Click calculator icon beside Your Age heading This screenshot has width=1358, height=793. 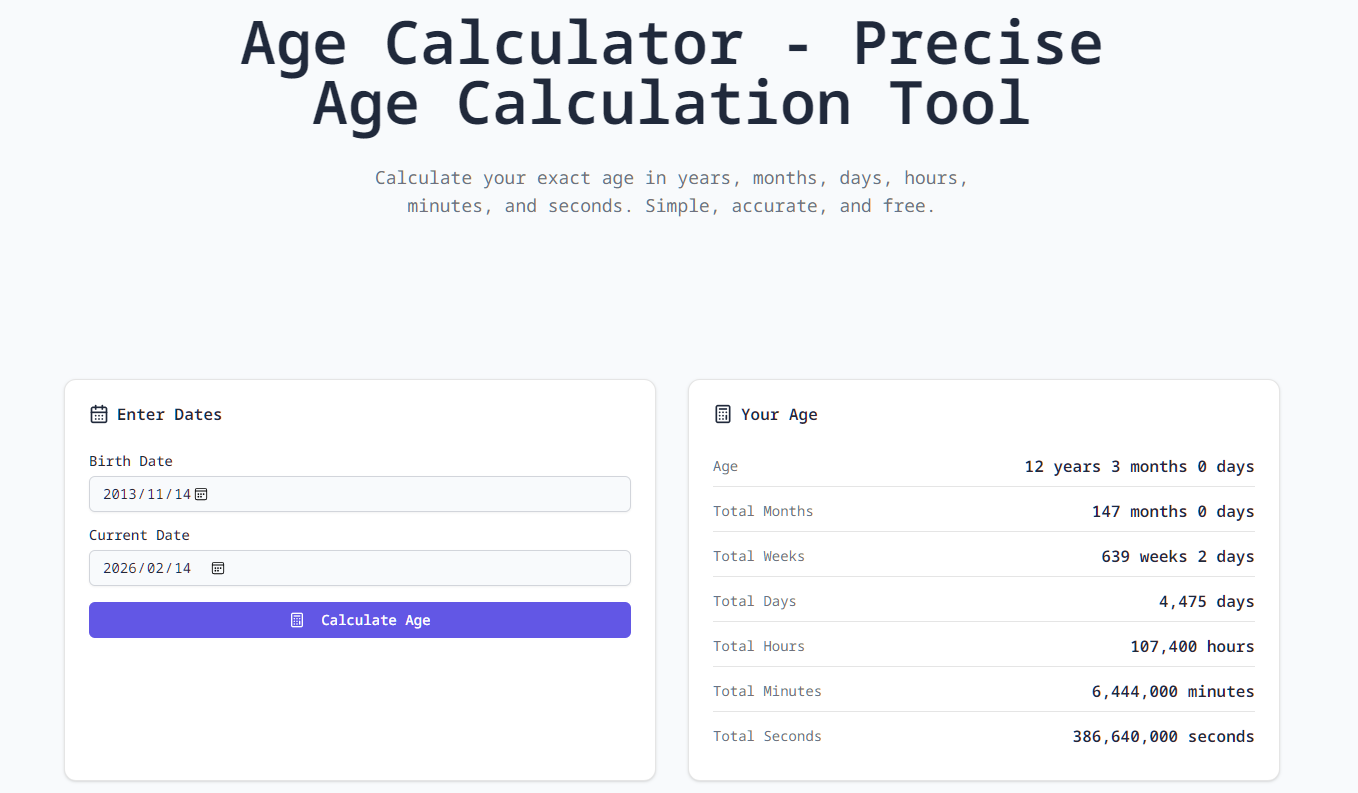point(723,414)
